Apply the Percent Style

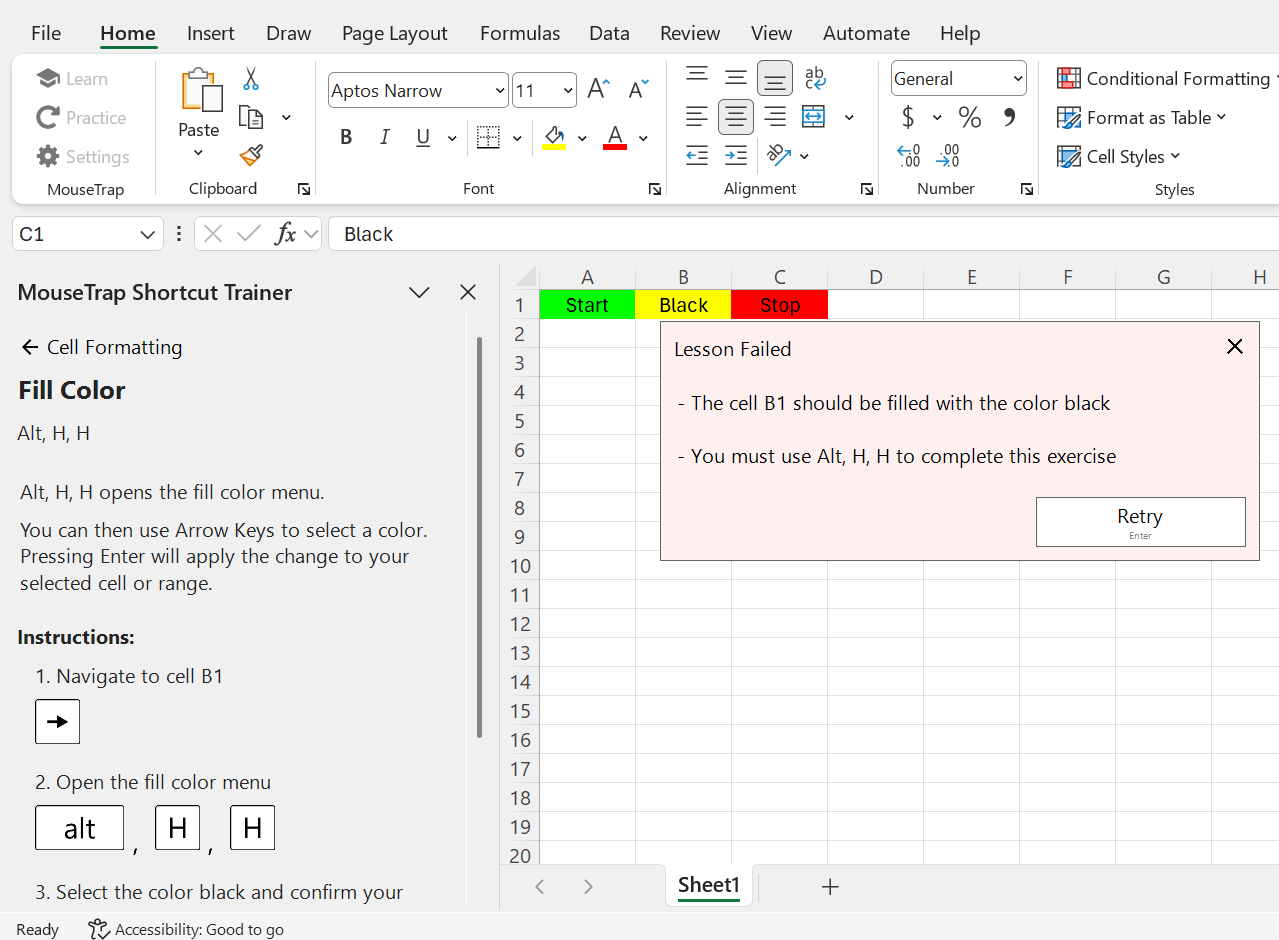click(x=968, y=117)
